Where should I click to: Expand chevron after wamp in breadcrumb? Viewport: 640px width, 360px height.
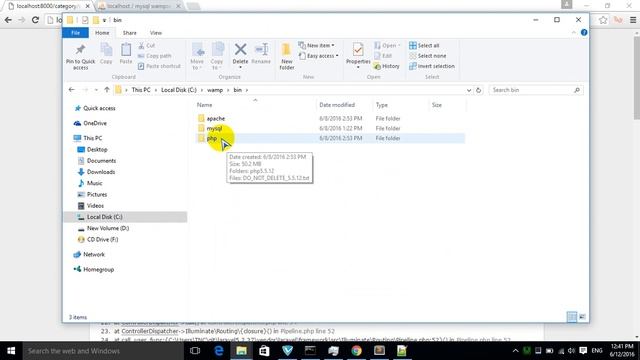pyautogui.click(x=228, y=90)
